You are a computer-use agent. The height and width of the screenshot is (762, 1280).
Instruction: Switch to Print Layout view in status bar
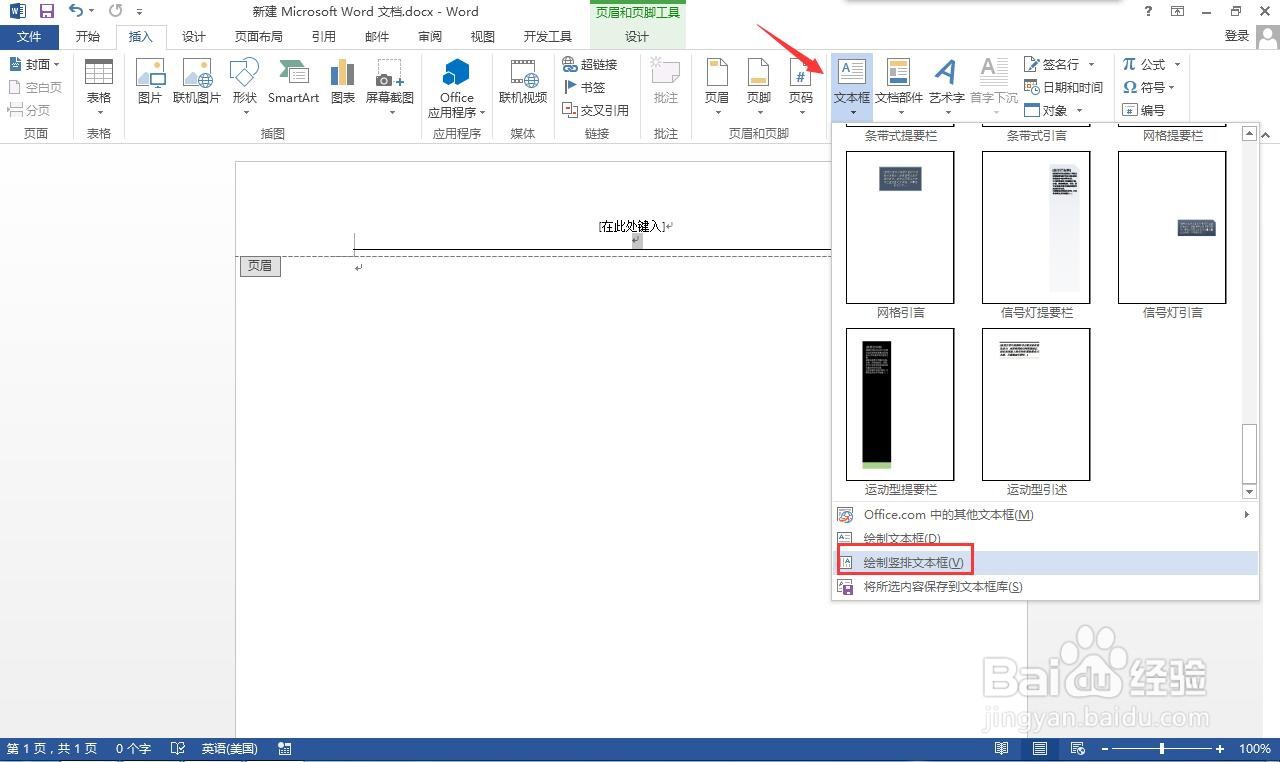tap(1040, 749)
